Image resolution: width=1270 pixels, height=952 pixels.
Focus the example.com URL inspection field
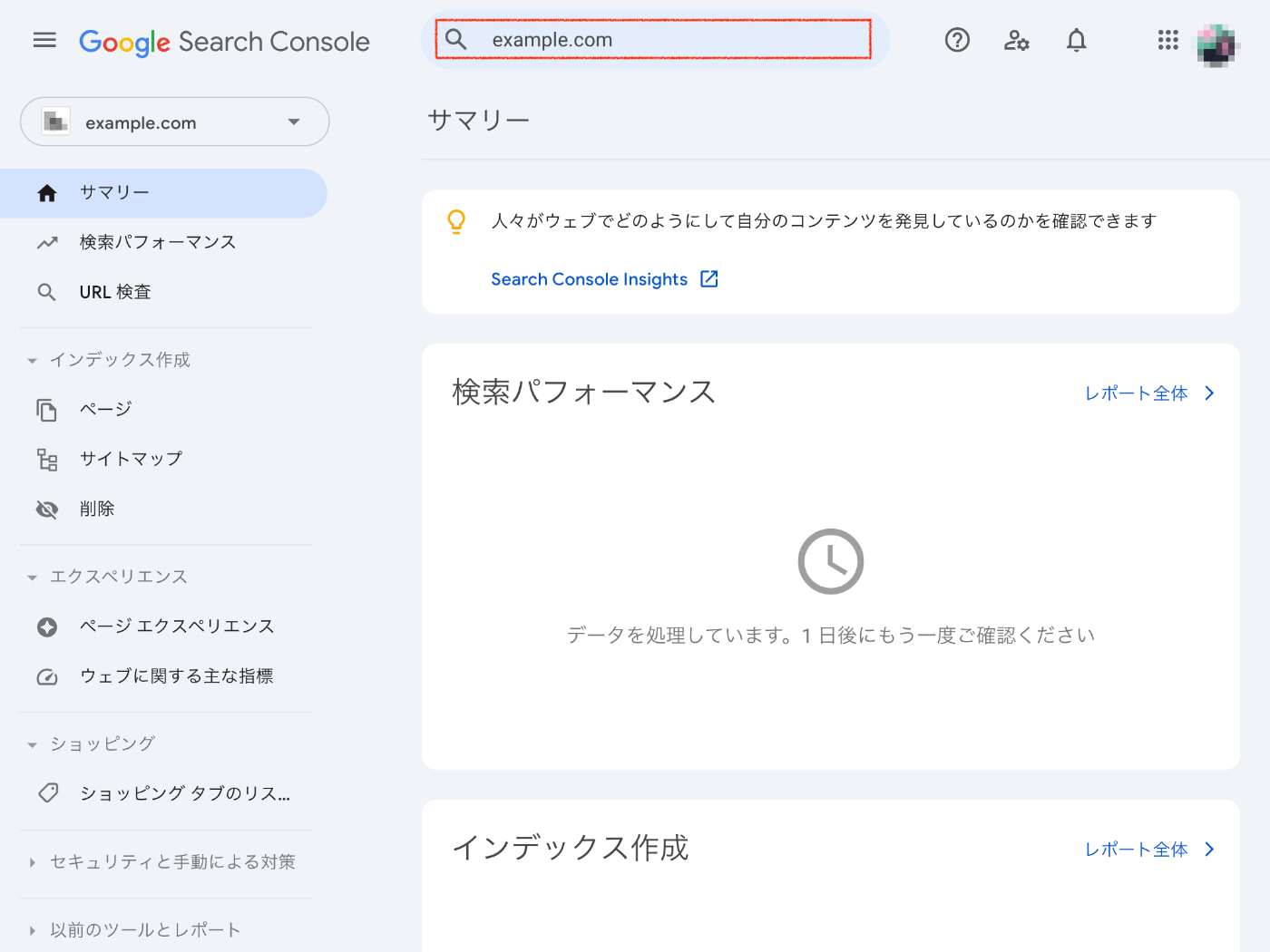pyautogui.click(x=653, y=40)
